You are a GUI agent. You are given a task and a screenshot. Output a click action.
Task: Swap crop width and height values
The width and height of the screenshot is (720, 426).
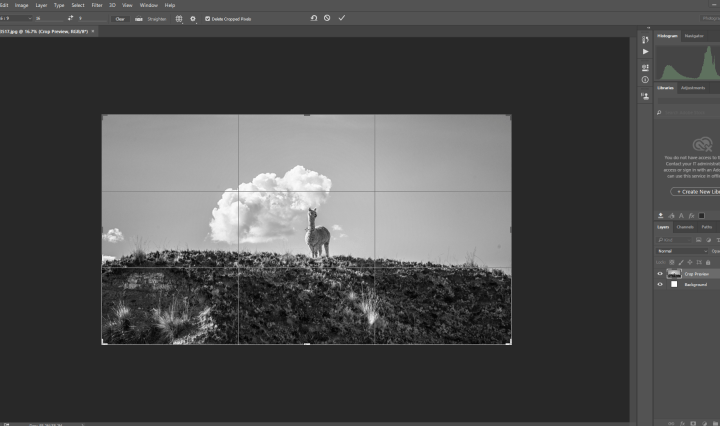(x=70, y=18)
